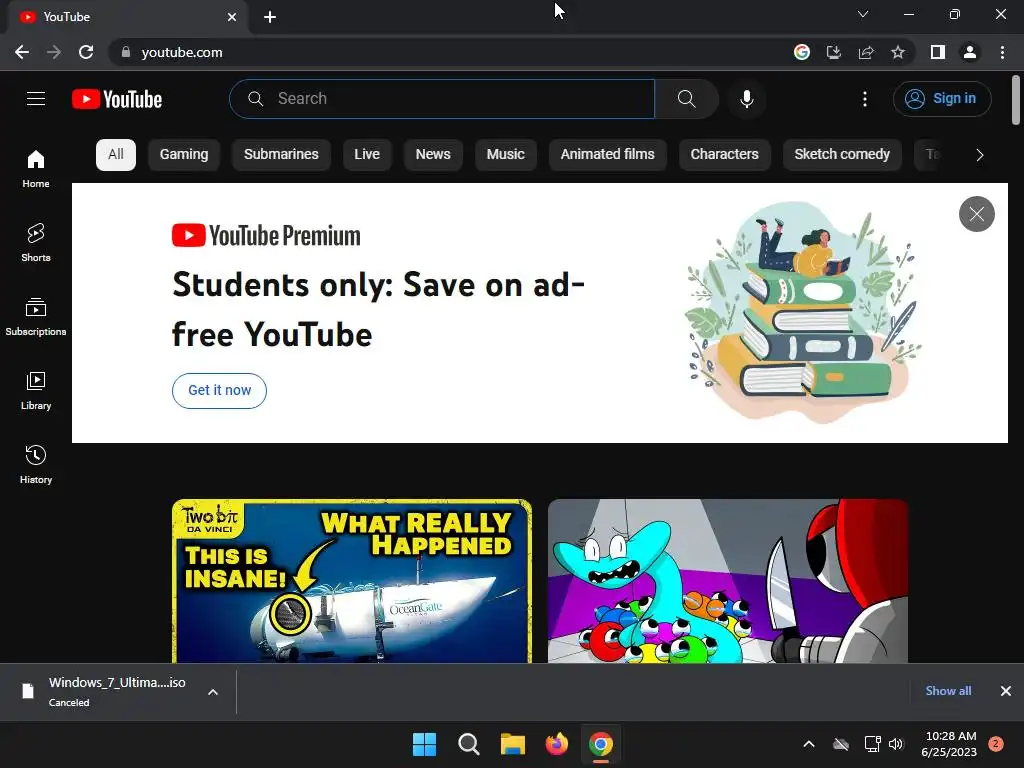The width and height of the screenshot is (1024, 768).
Task: Click Show all downloads link
Action: [x=948, y=691]
